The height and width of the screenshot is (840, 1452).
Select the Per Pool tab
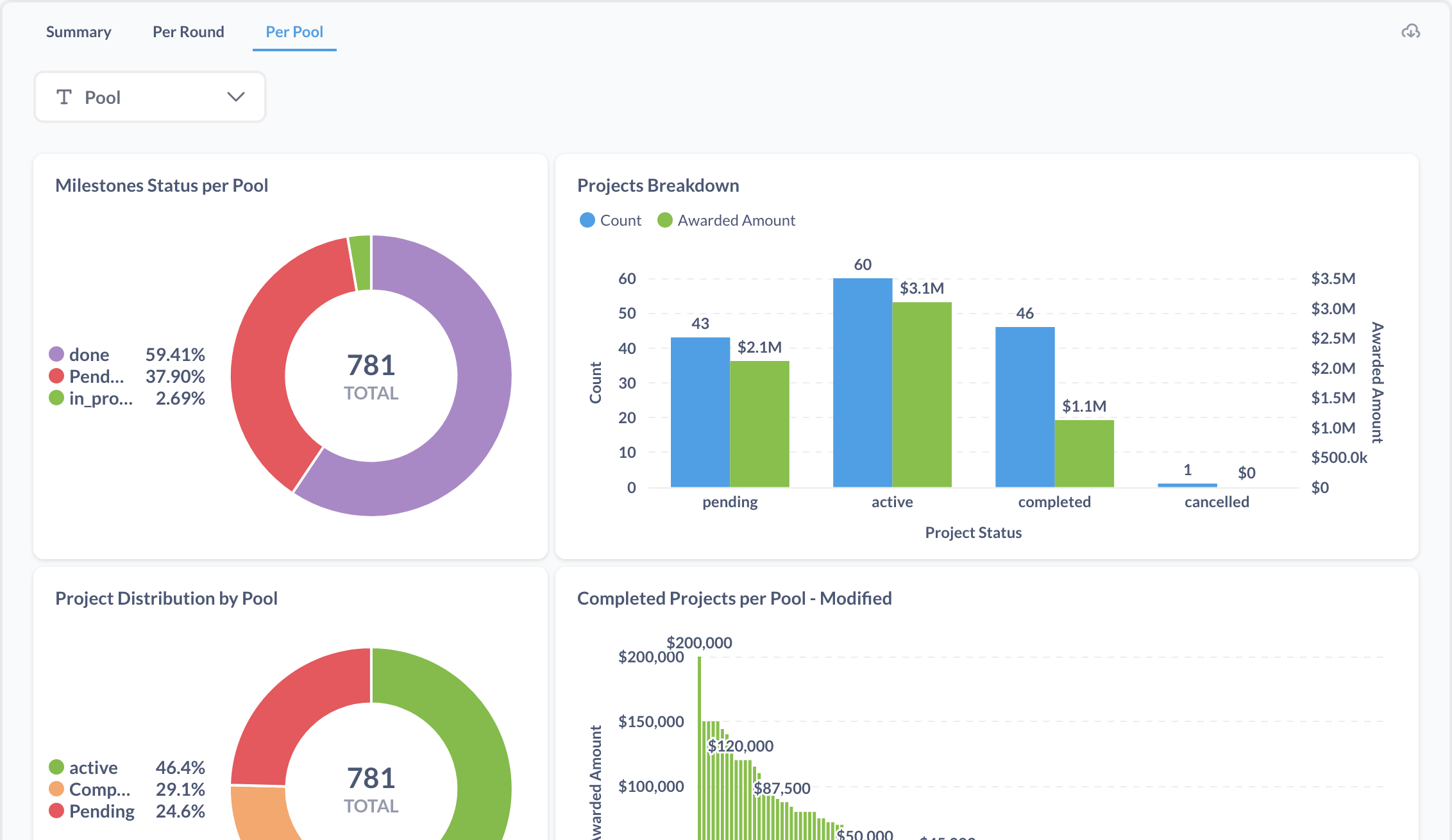tap(294, 32)
